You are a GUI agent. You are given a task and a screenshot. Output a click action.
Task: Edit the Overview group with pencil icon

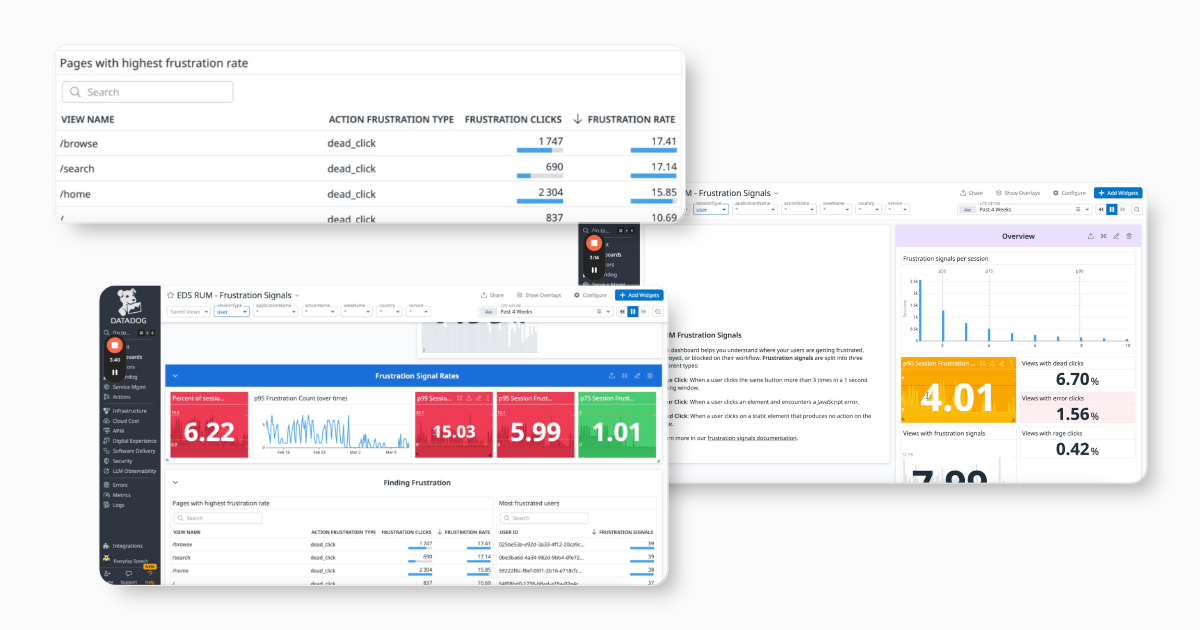1116,236
